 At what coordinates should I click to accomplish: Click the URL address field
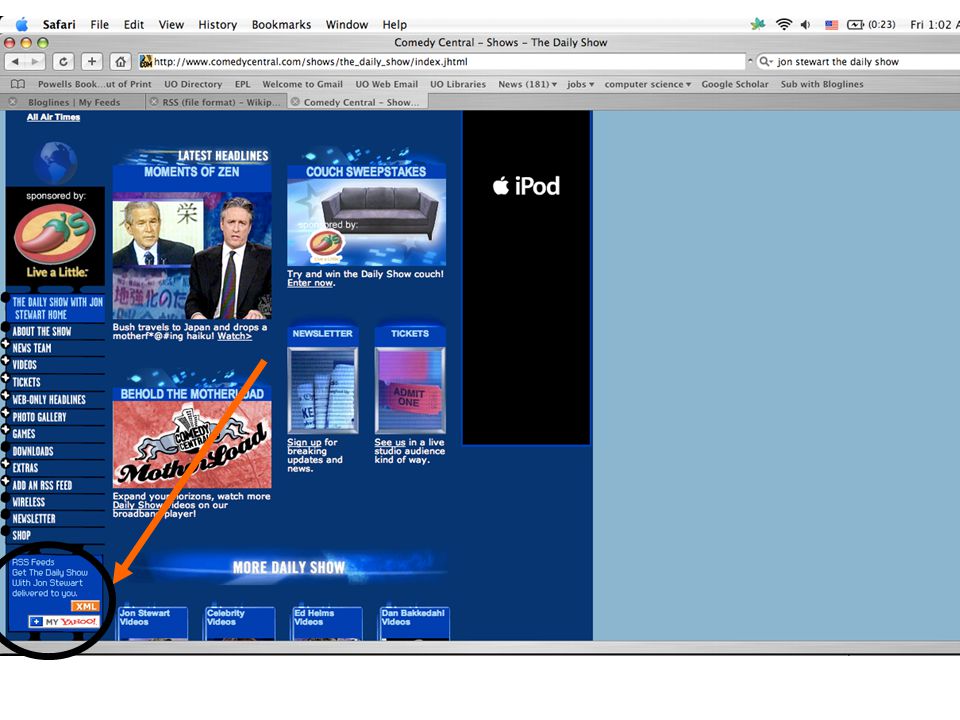point(441,61)
